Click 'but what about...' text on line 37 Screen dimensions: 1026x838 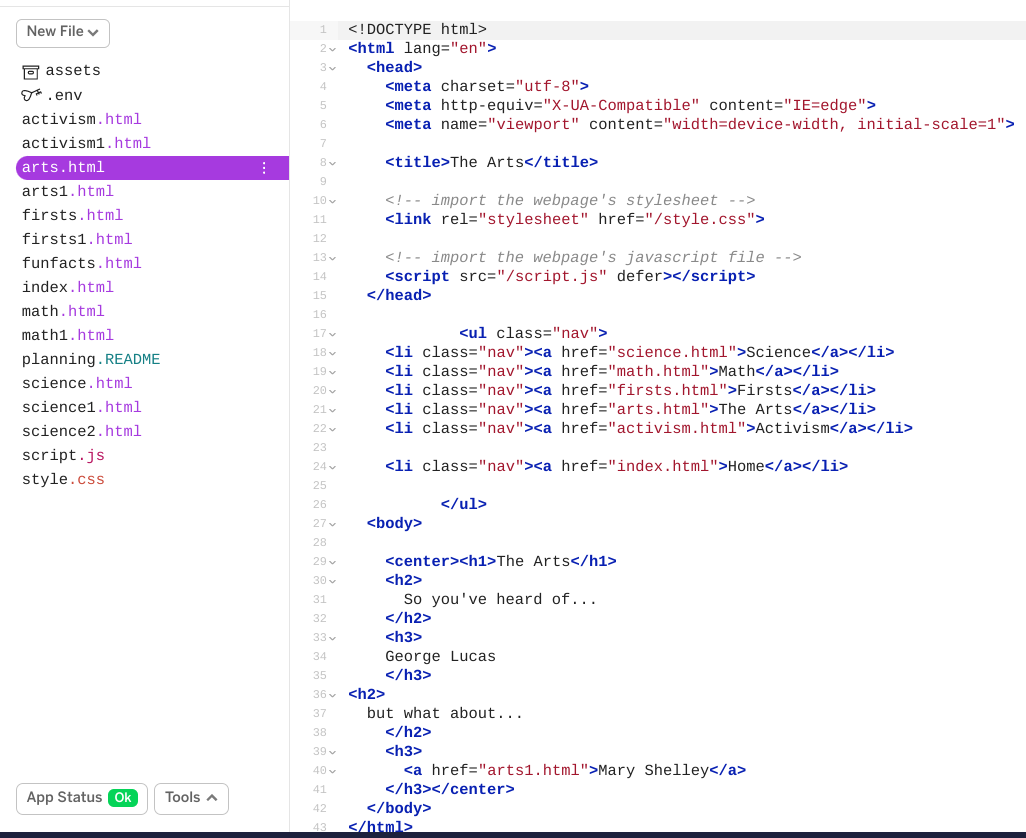pos(445,713)
